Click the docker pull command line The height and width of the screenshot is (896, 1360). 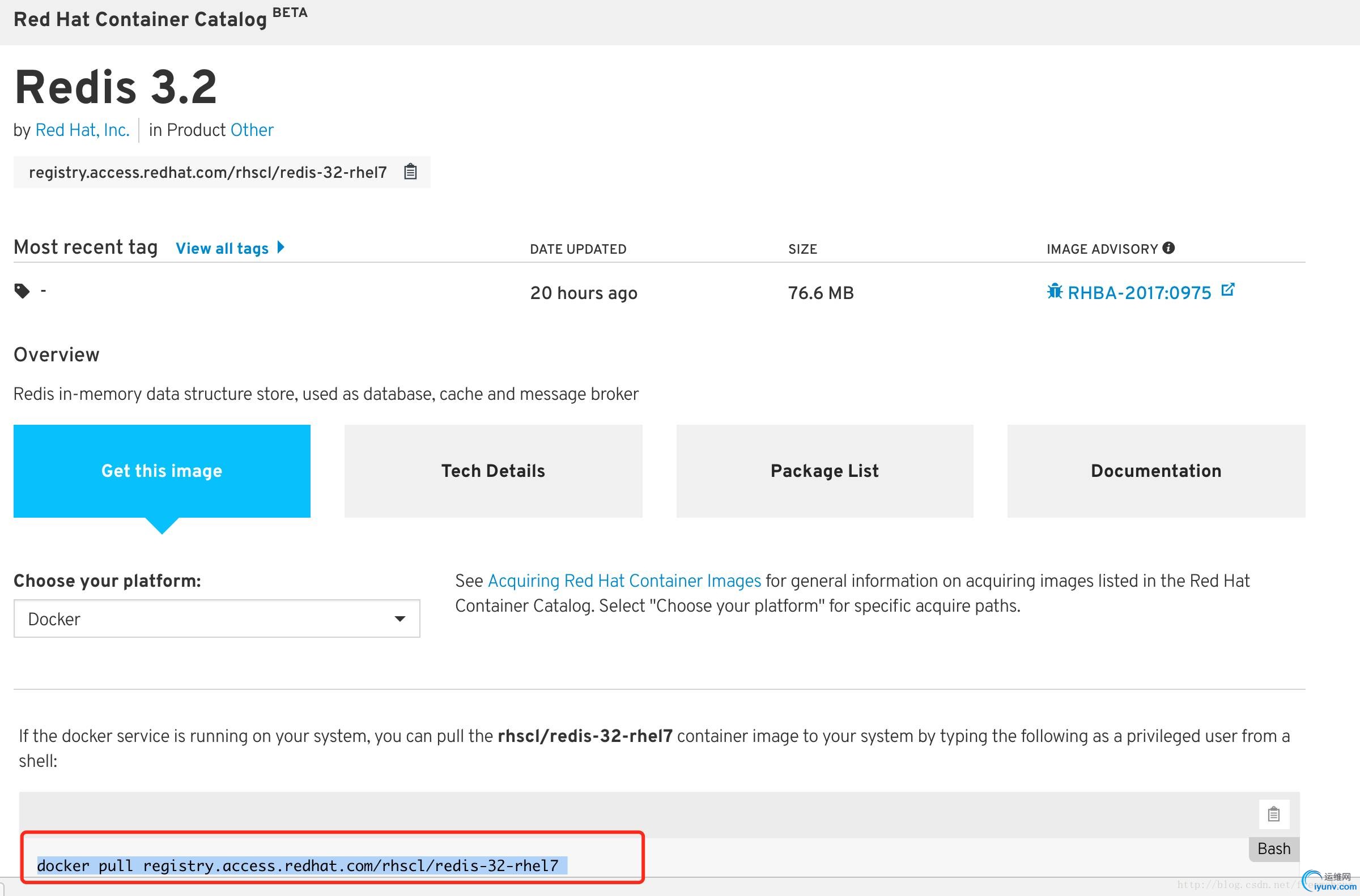tap(297, 866)
